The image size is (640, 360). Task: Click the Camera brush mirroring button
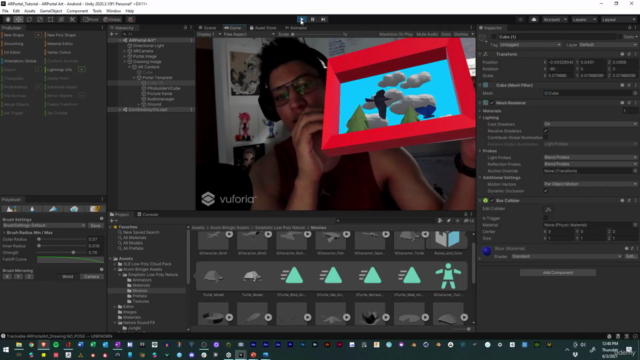pos(91,277)
